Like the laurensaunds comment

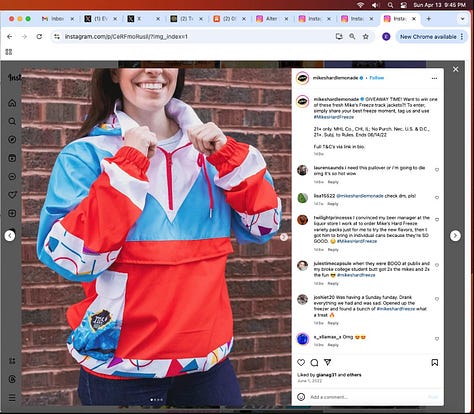click(x=437, y=170)
